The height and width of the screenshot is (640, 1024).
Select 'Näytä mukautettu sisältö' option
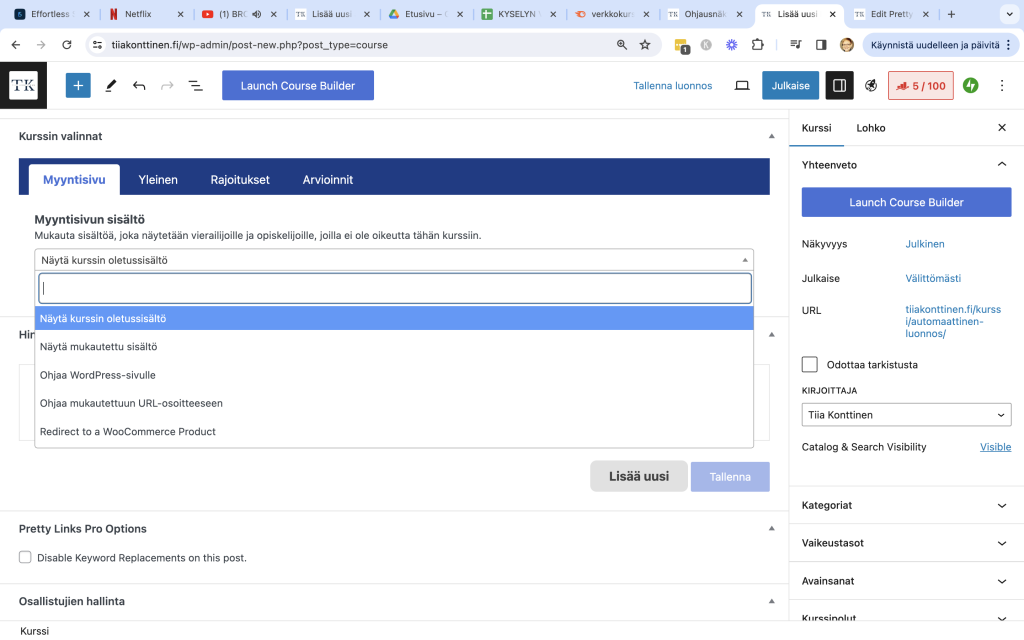(99, 347)
